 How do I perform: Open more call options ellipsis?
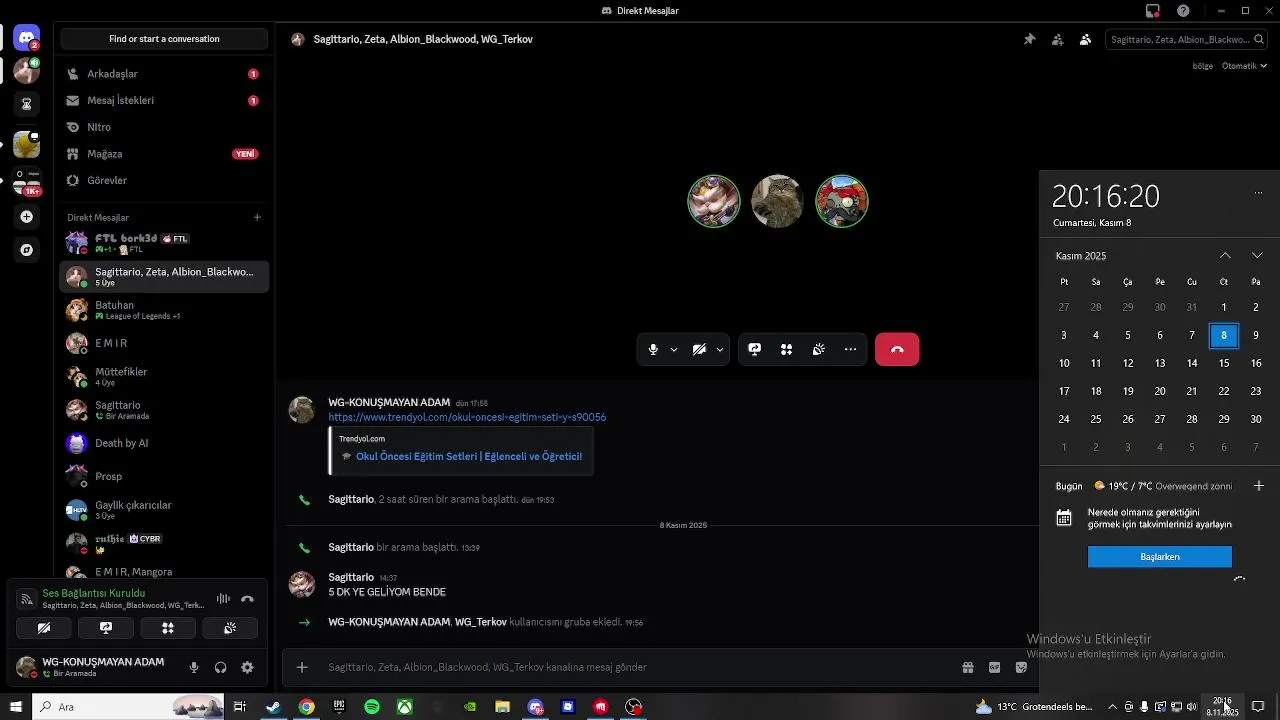(851, 349)
